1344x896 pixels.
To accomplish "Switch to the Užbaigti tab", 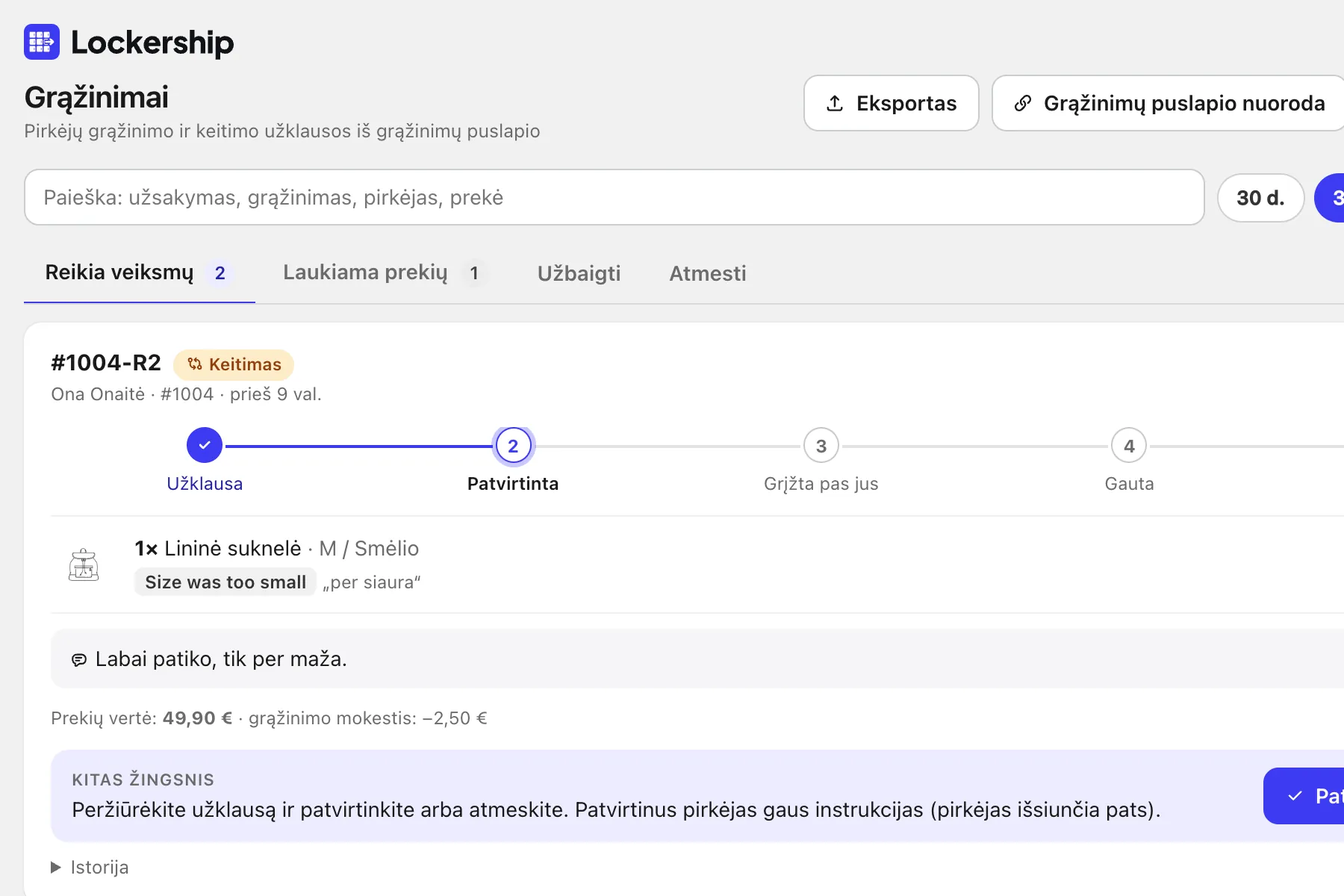I will (579, 273).
